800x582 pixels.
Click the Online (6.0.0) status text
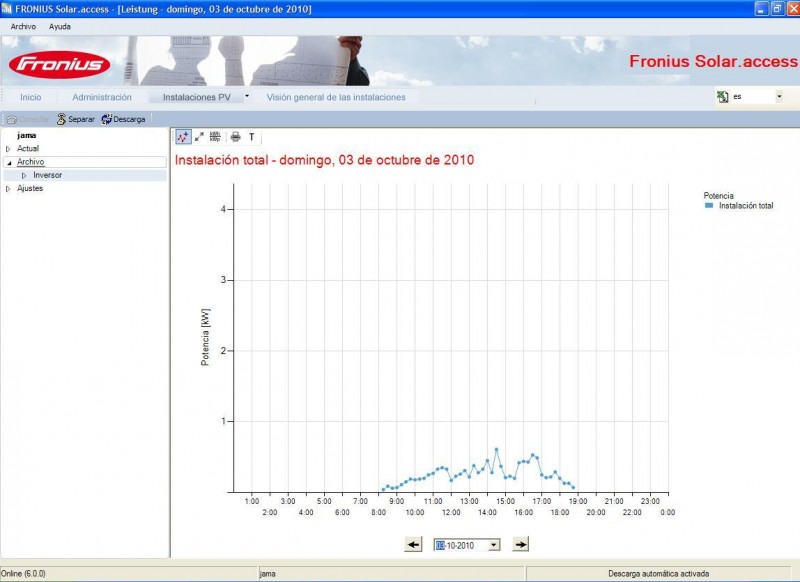coord(23,574)
